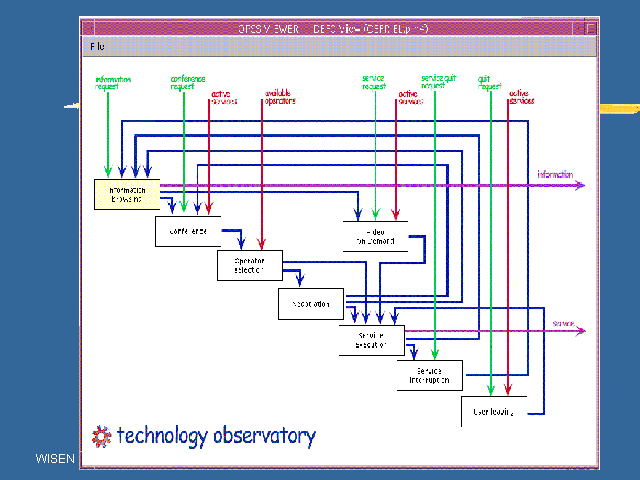Click the purple service output label

click(563, 324)
